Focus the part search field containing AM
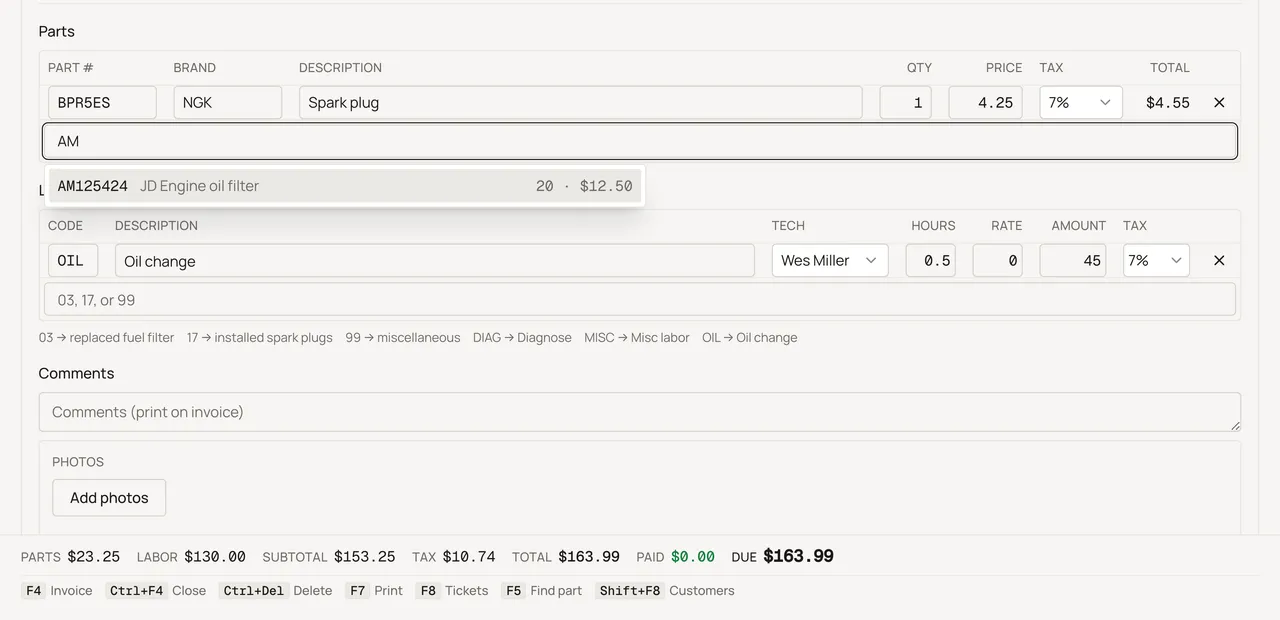The image size is (1280, 620). click(x=640, y=141)
